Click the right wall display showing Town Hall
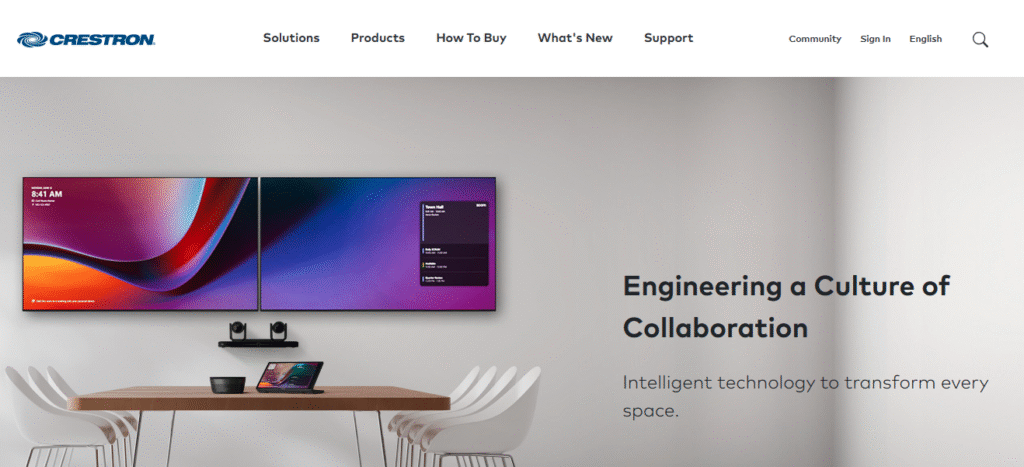Image resolution: width=1024 pixels, height=467 pixels. pos(378,244)
